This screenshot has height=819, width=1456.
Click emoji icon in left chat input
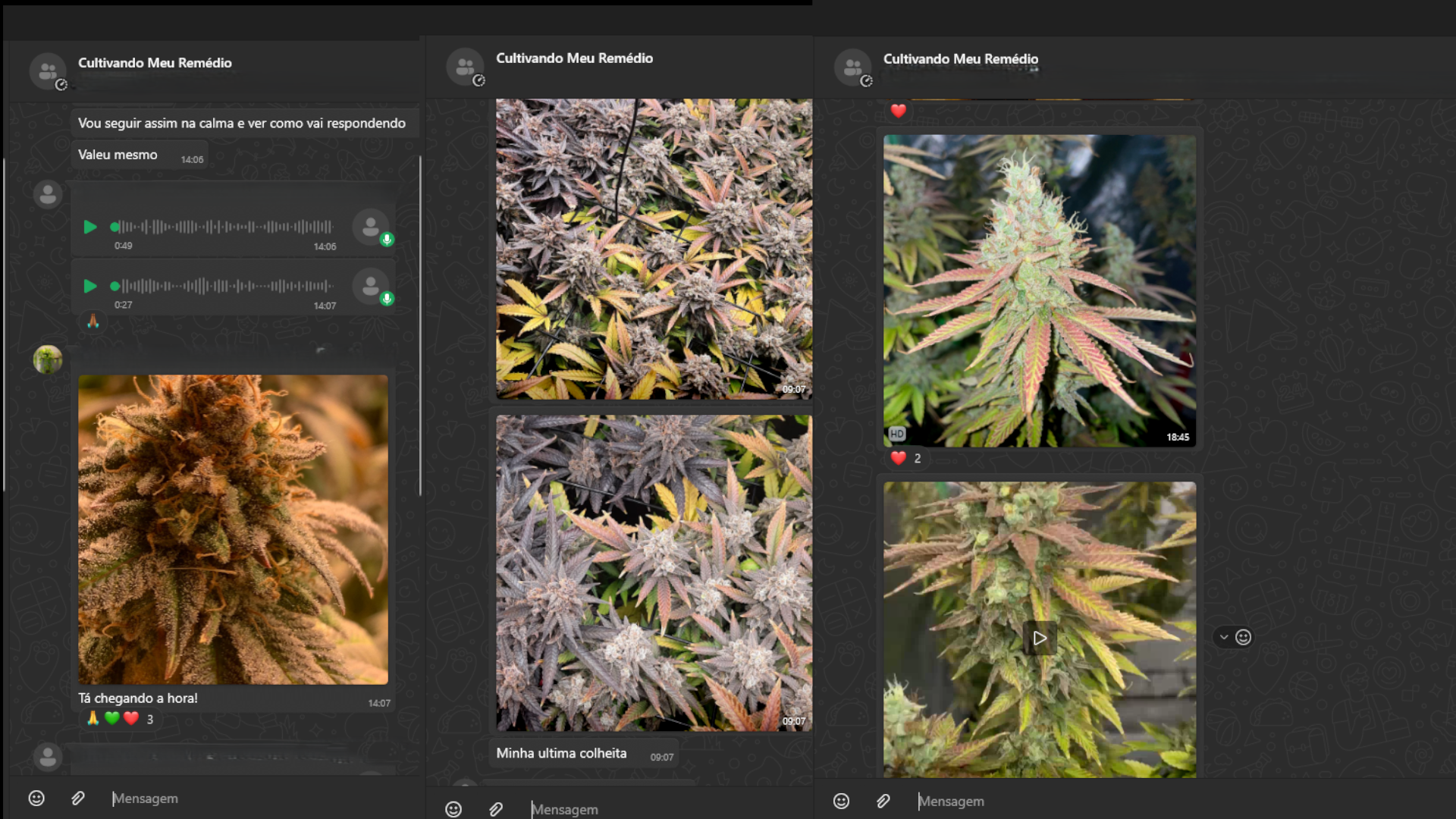pos(36,798)
